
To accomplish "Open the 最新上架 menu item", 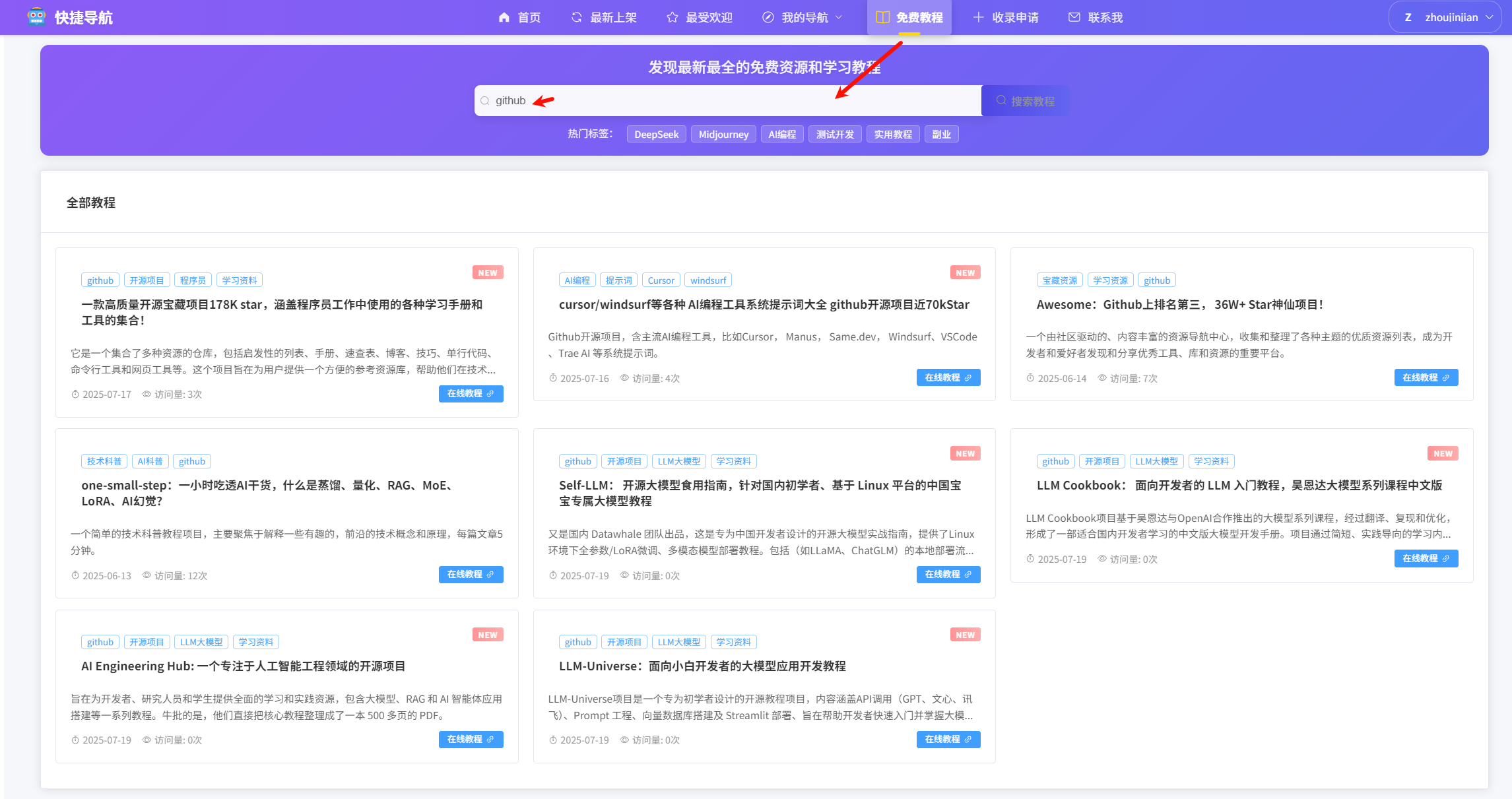I will [x=612, y=17].
